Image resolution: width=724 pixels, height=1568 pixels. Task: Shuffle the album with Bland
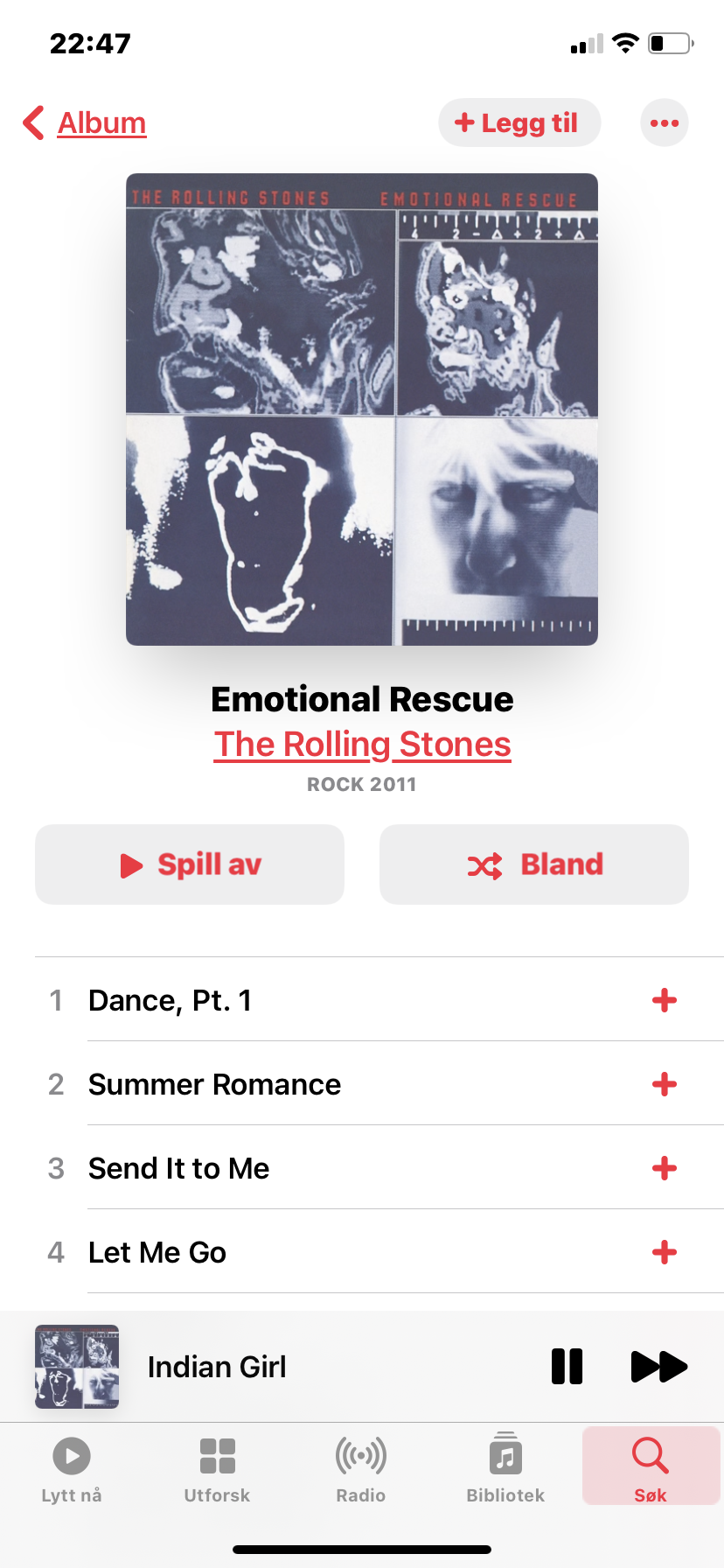coord(534,864)
